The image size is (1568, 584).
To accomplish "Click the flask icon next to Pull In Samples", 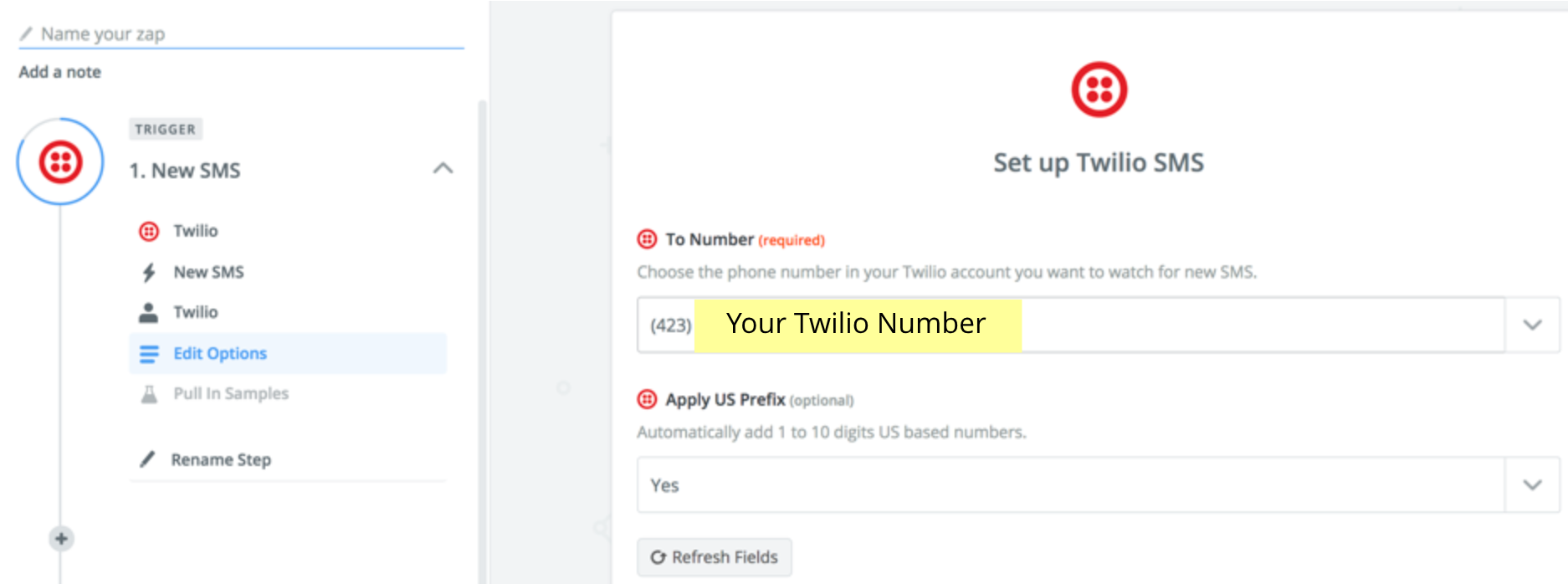I will point(148,393).
